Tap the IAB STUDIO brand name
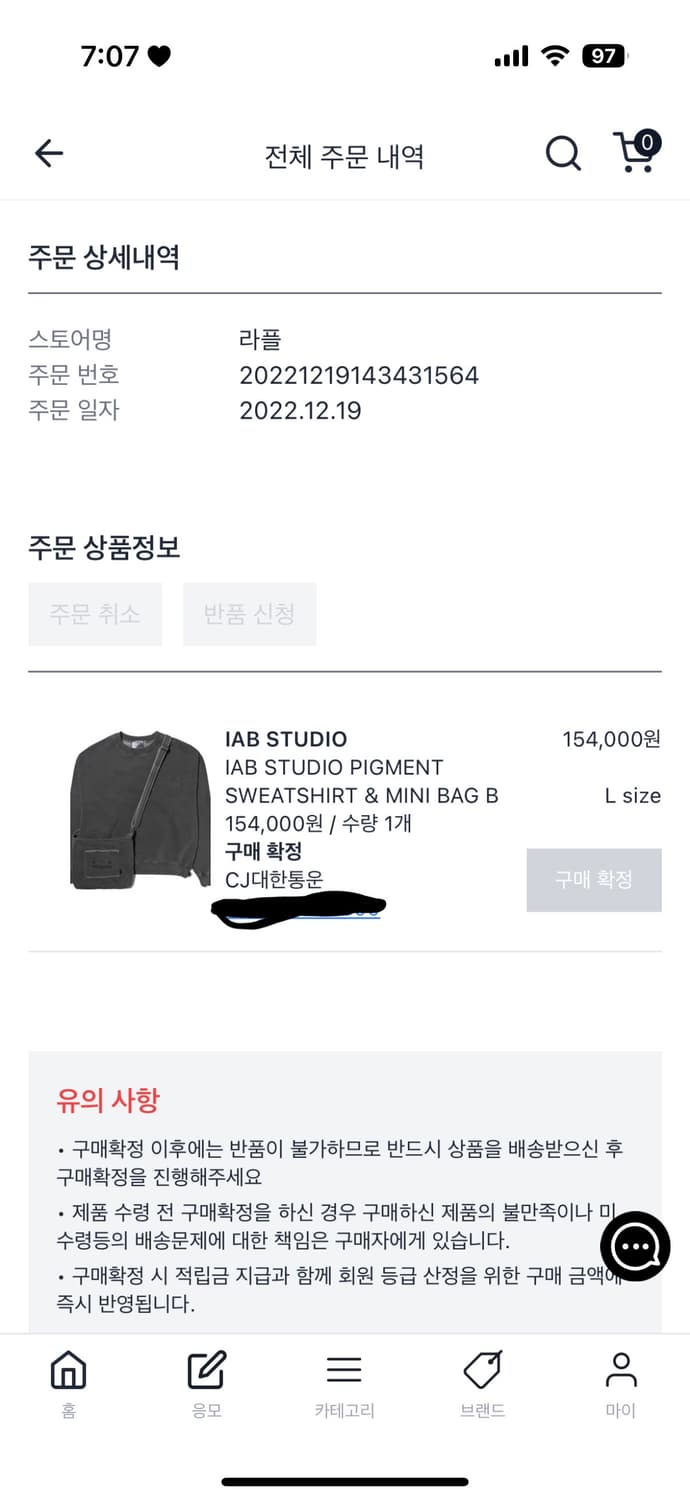The height and width of the screenshot is (1500, 690). click(286, 739)
